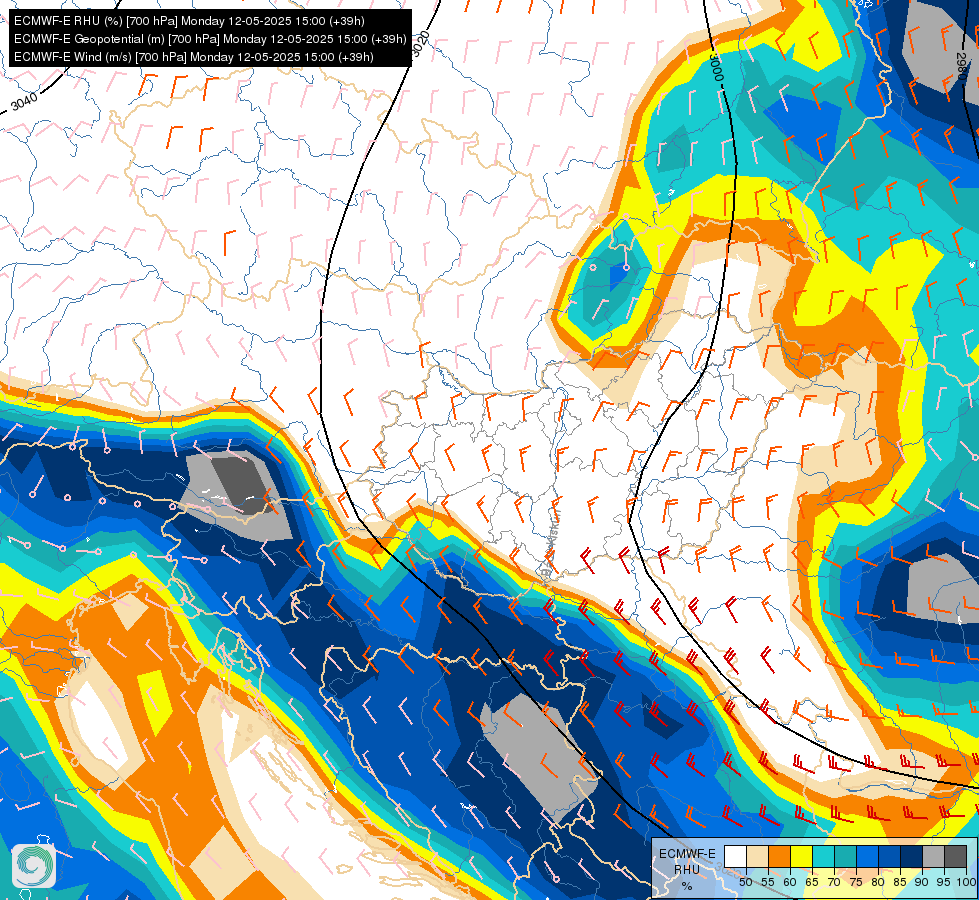Pick the navy 85-90% legend swatch
Image resolution: width=979 pixels, height=900 pixels.
click(x=912, y=856)
